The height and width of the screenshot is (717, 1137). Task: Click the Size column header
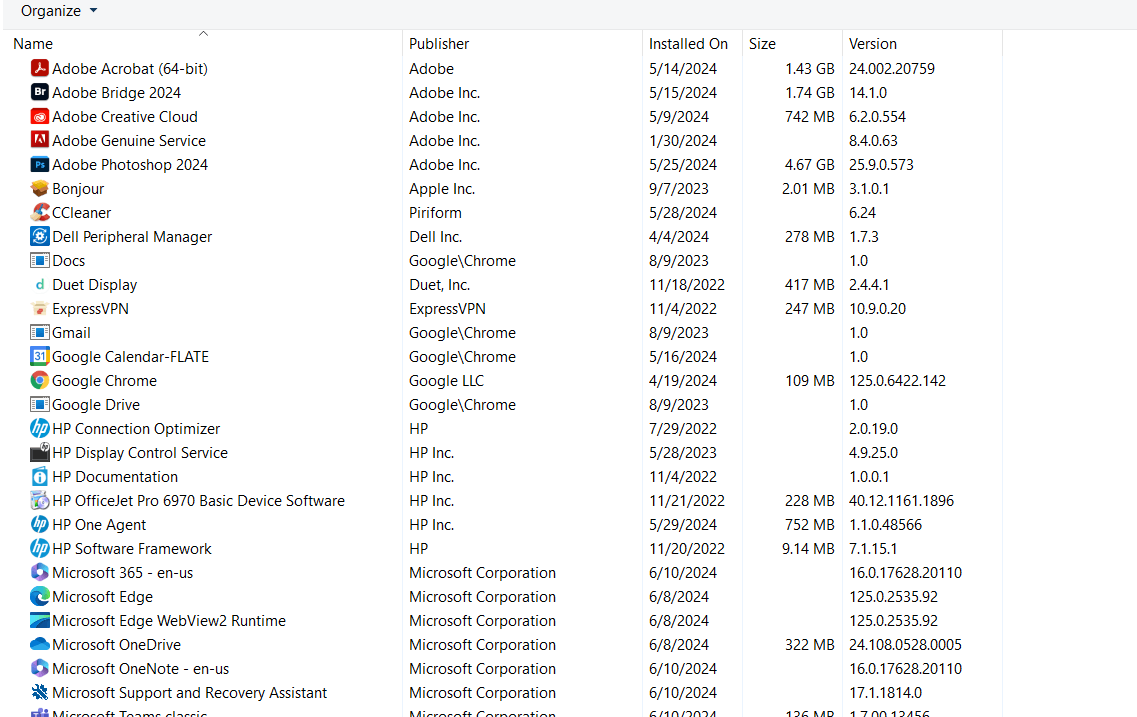(762, 43)
